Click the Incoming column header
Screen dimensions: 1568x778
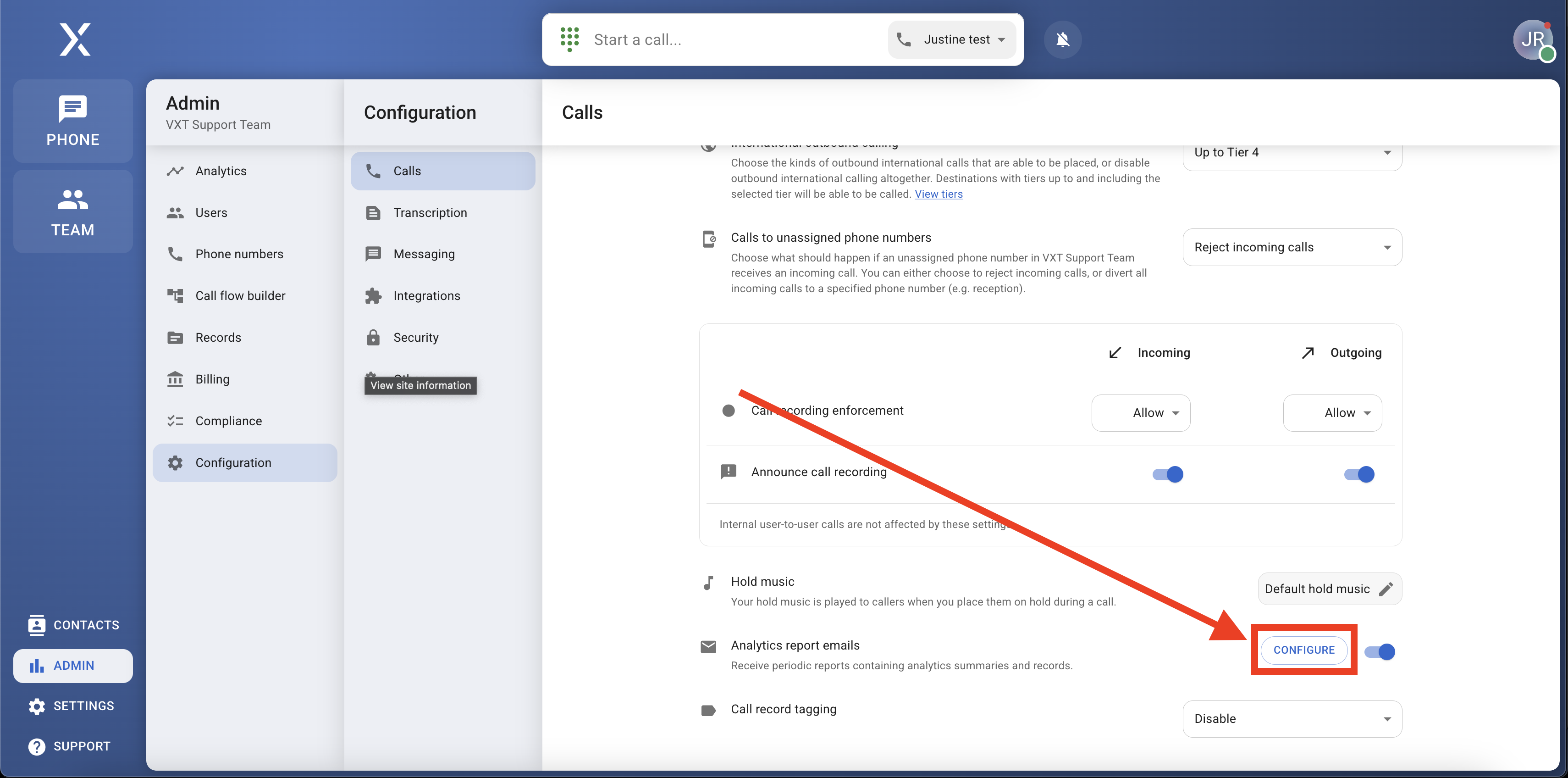1149,353
